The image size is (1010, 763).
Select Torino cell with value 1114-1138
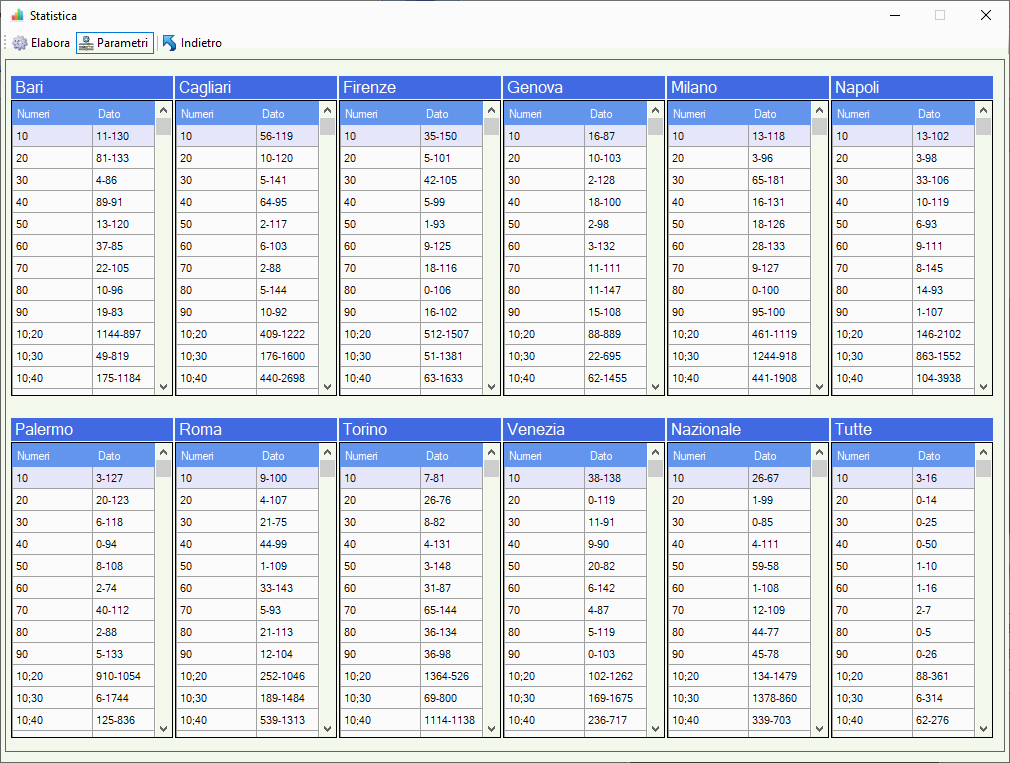coord(452,720)
